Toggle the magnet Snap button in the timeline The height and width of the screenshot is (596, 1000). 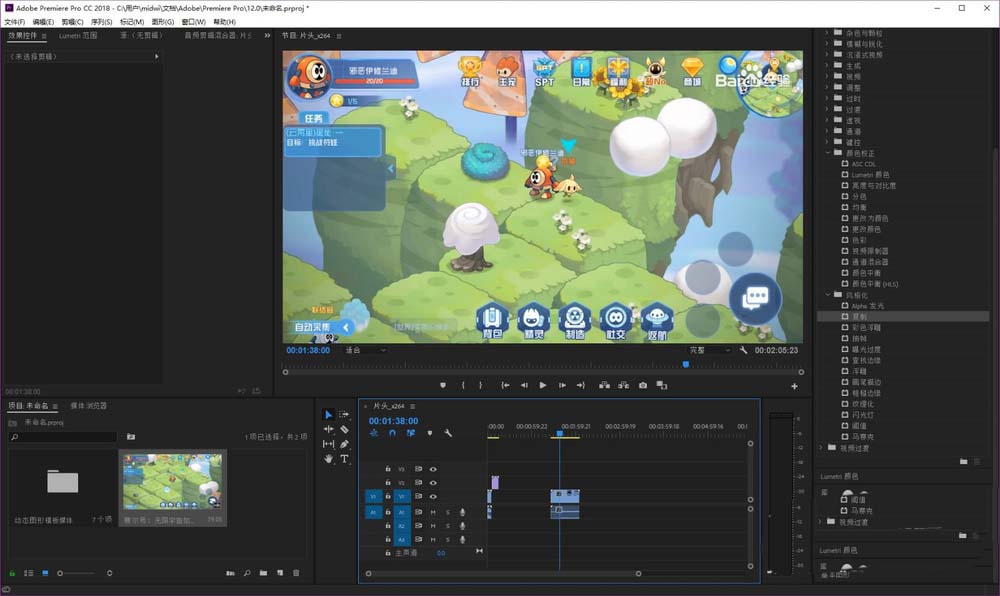coord(392,433)
